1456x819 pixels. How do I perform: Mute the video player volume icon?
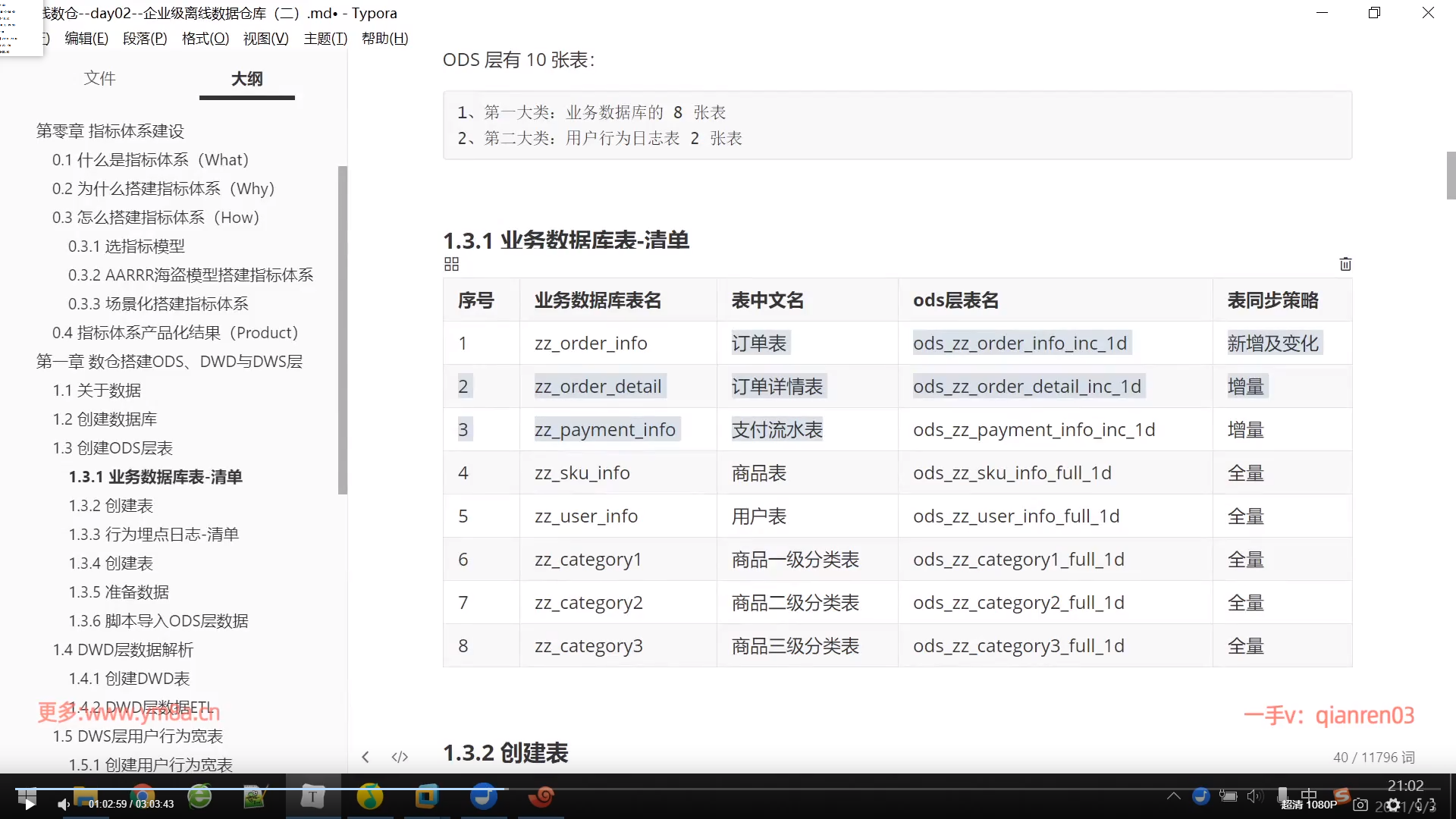(x=64, y=804)
